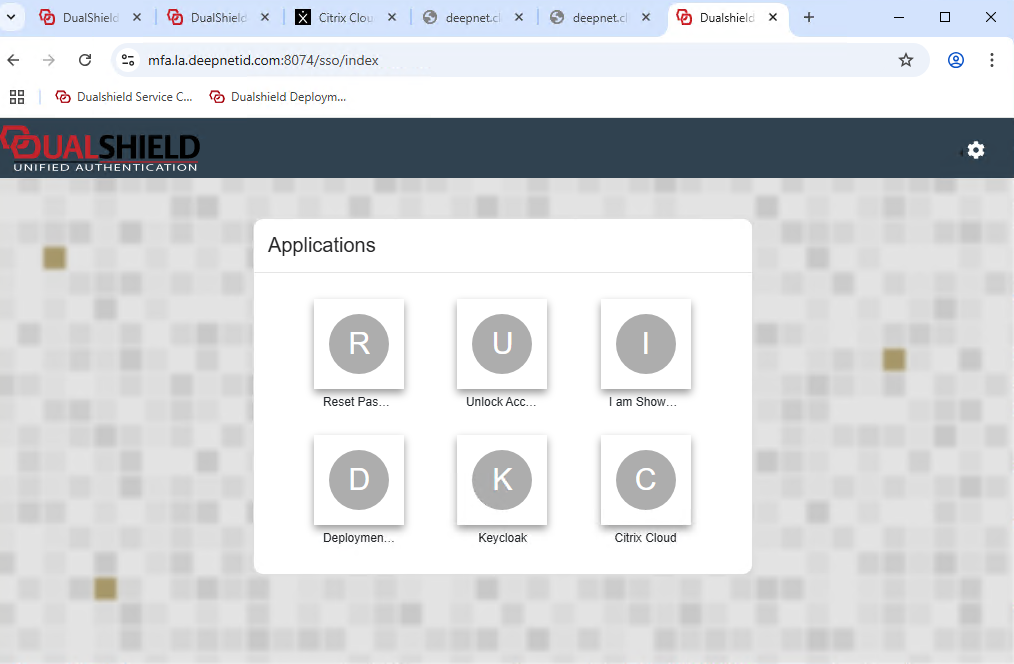1014x664 pixels.
Task: Bookmark this page with the star icon
Action: tap(906, 60)
